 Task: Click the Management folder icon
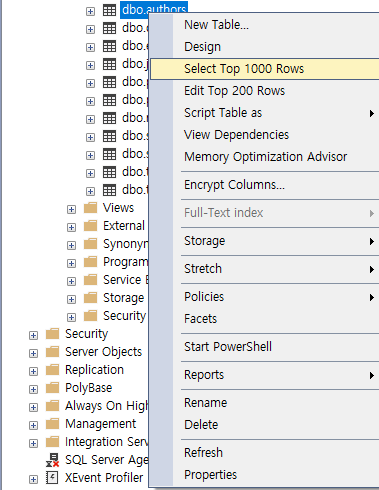point(52,424)
